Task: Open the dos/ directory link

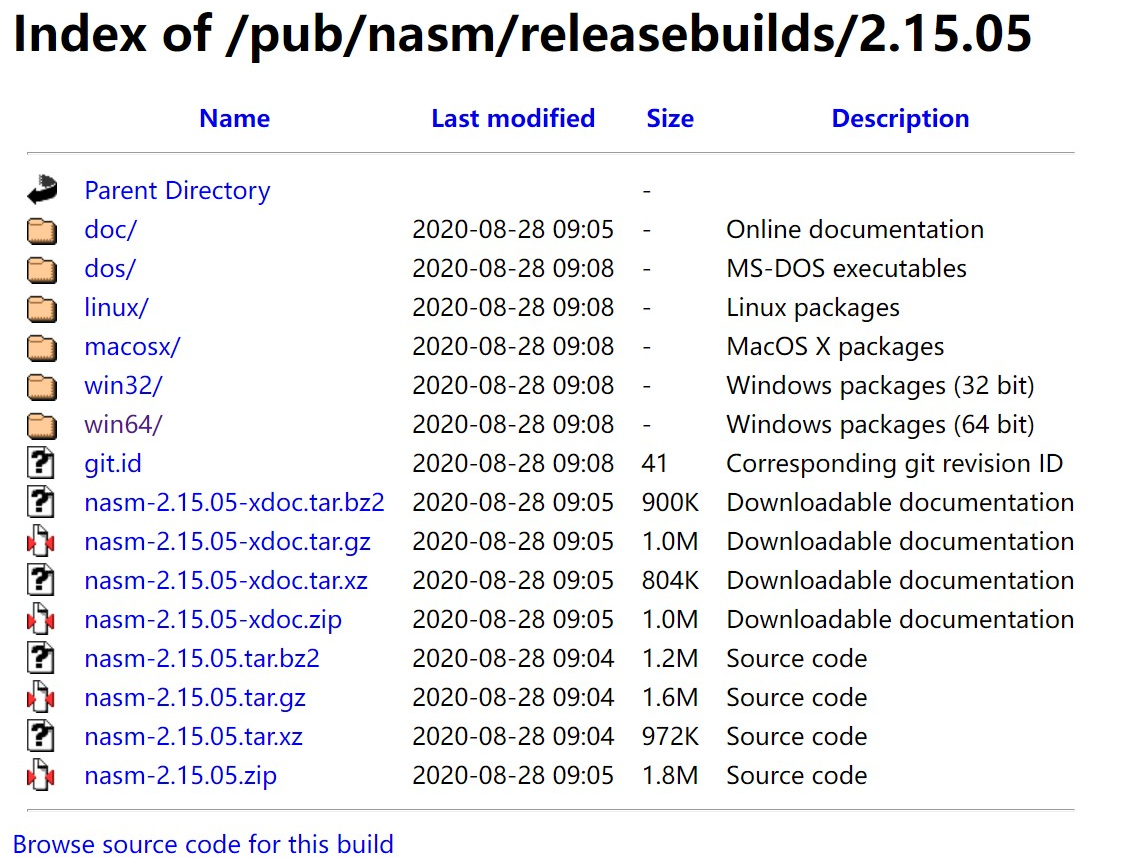Action: (x=110, y=269)
